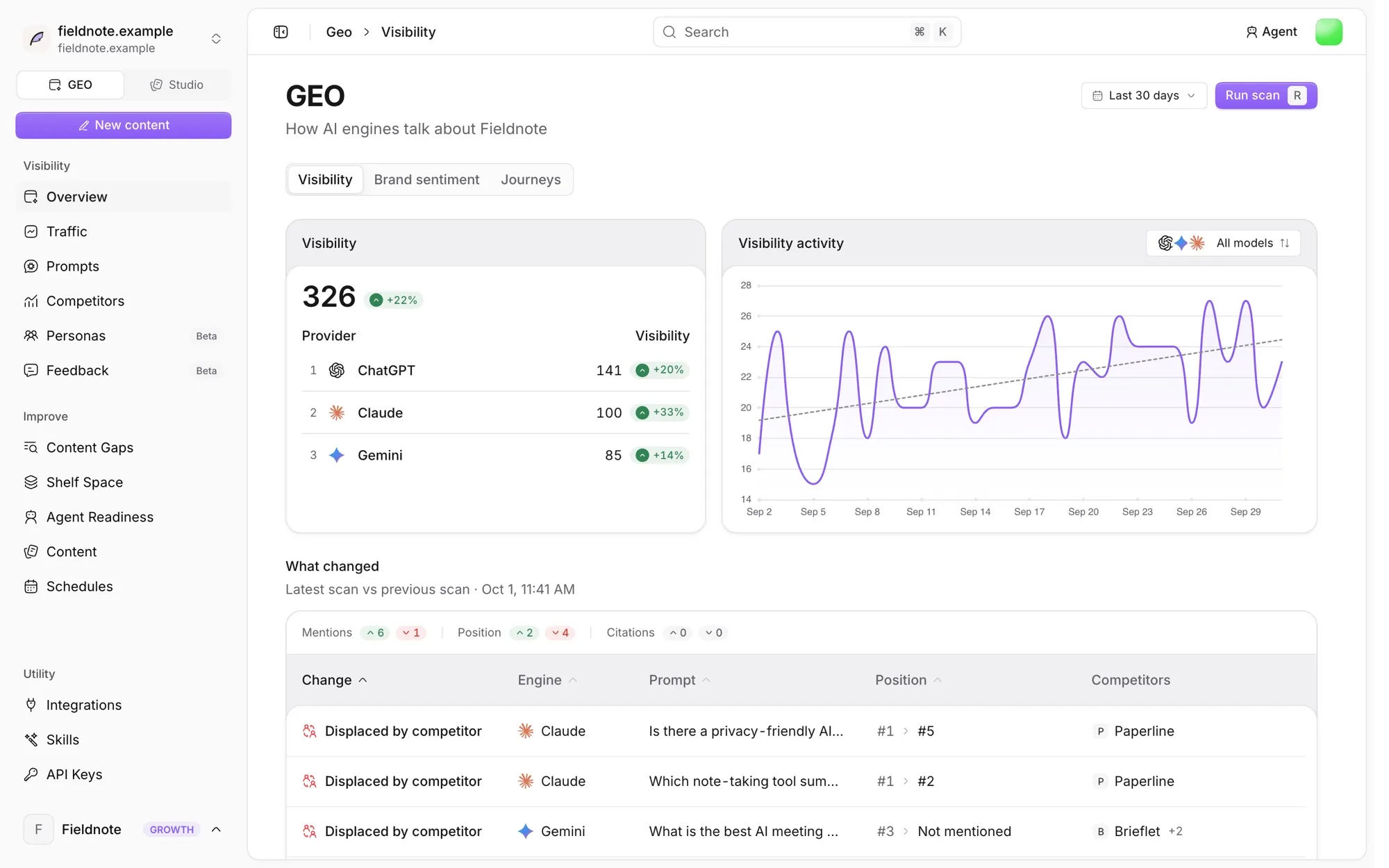Open Personas beta section
1389x868 pixels.
(x=124, y=335)
